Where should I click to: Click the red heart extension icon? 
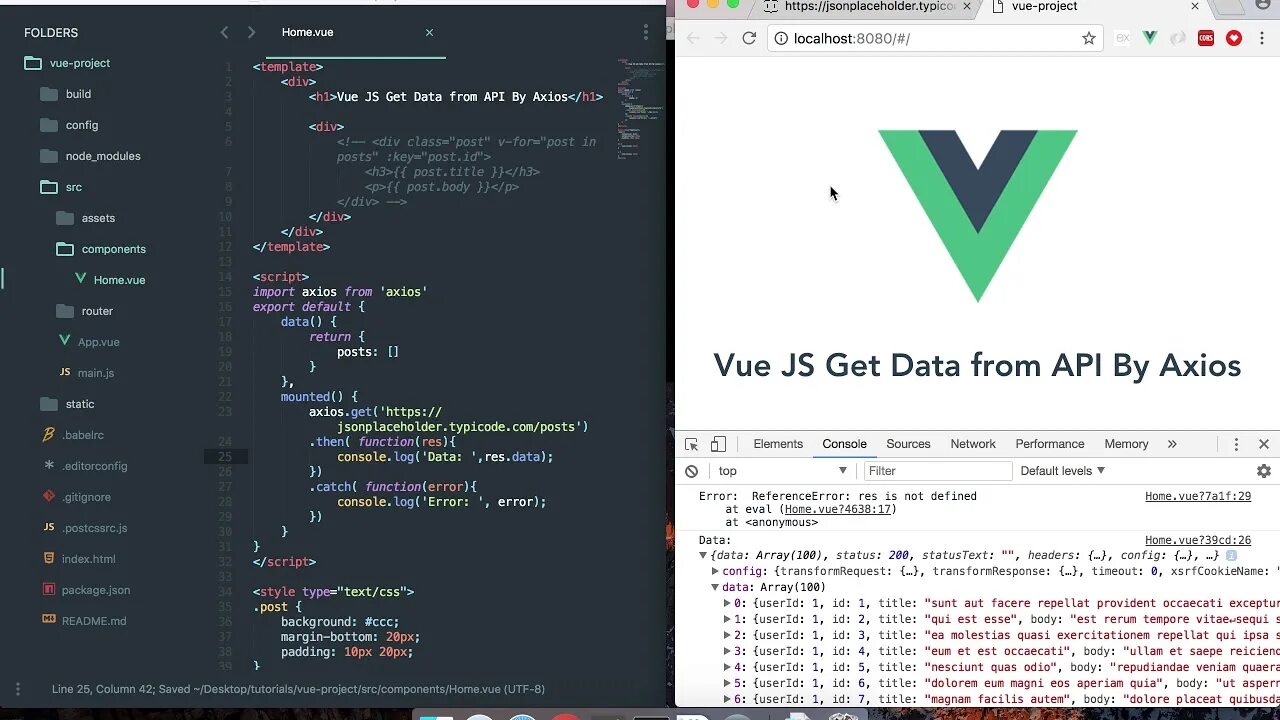click(x=1234, y=38)
